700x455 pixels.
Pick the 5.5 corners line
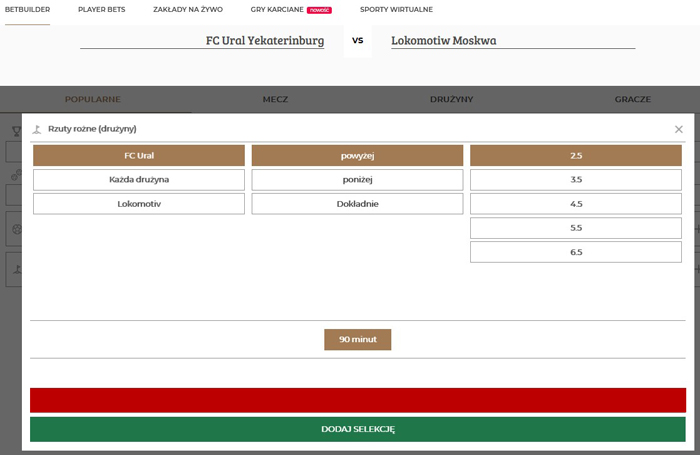[576, 228]
